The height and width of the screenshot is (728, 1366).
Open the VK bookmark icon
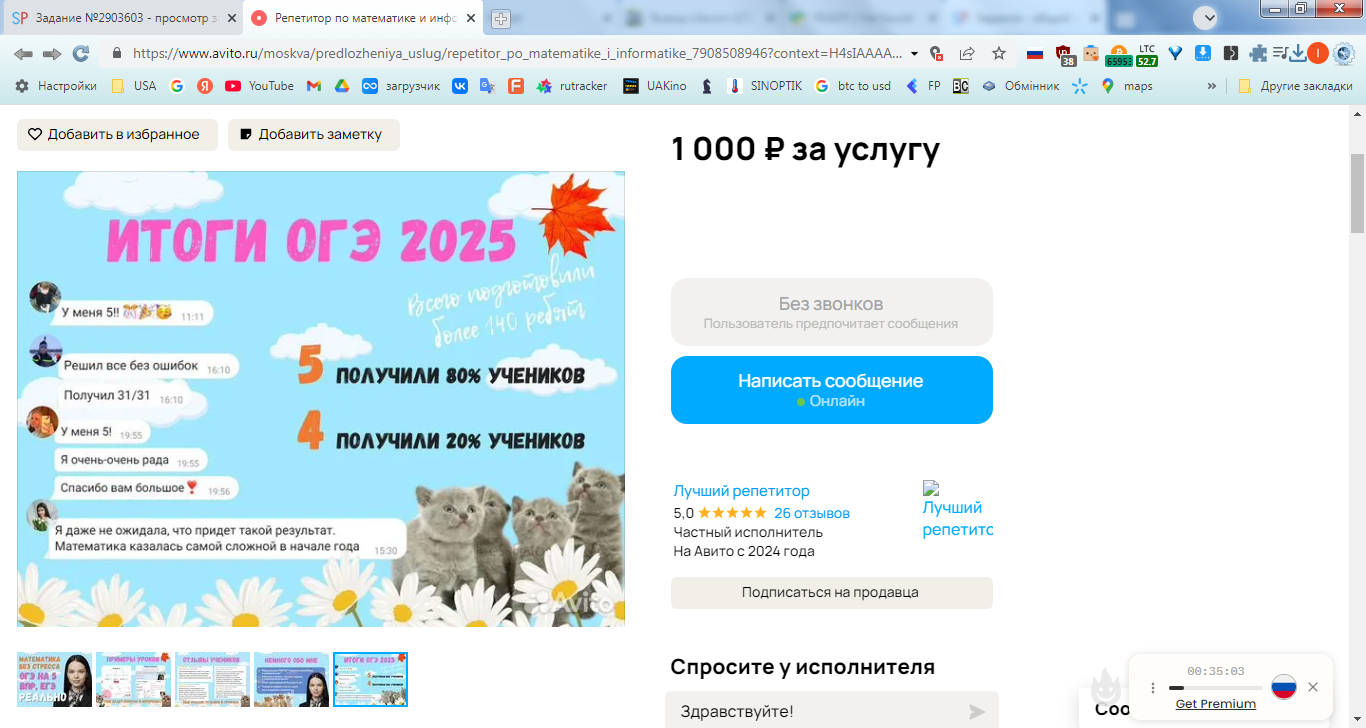point(460,86)
